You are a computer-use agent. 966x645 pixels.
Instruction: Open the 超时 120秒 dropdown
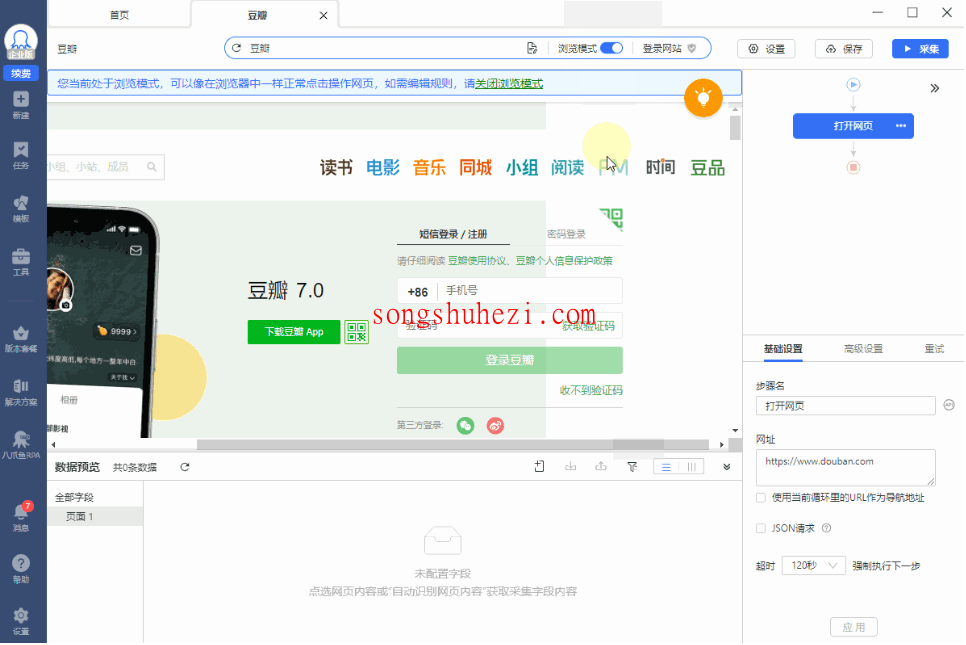(813, 565)
